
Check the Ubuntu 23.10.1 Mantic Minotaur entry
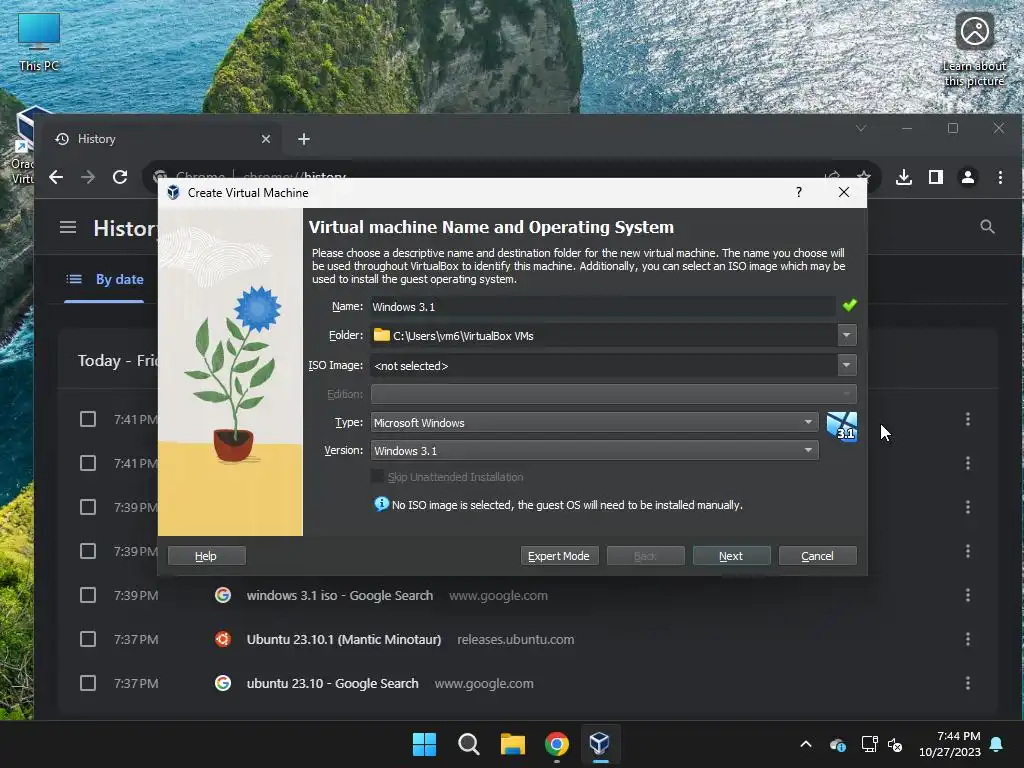[88, 639]
